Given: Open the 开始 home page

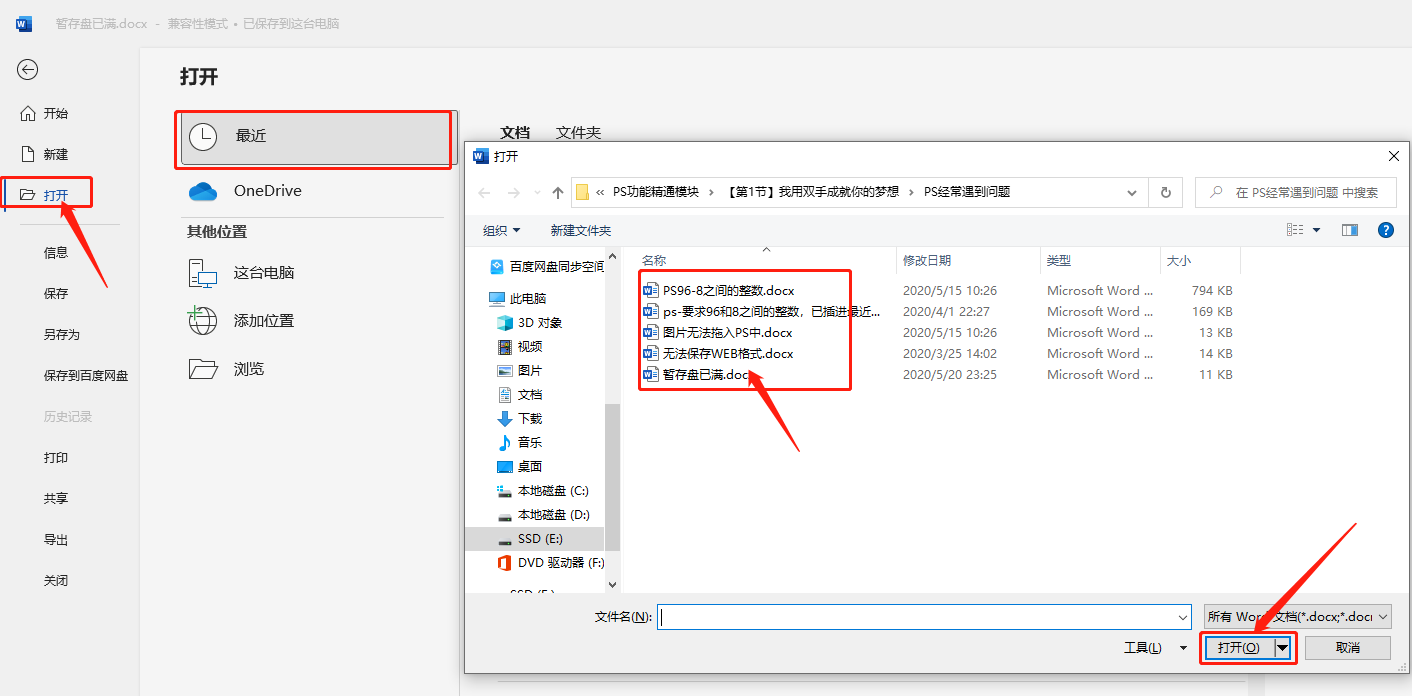Looking at the screenshot, I should (x=45, y=113).
